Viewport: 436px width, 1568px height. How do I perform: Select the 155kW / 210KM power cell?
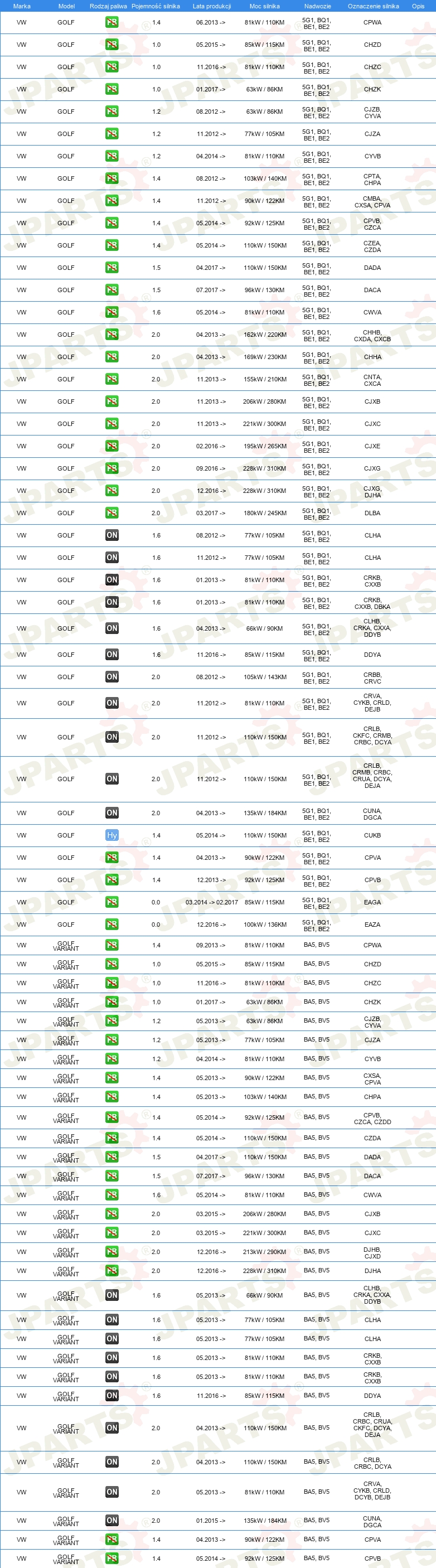[265, 379]
